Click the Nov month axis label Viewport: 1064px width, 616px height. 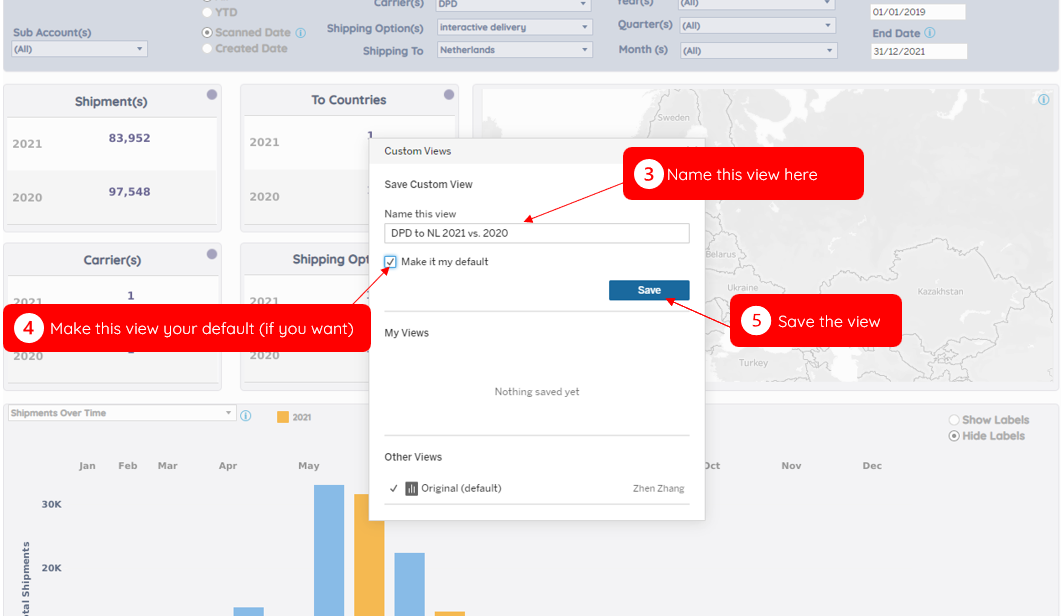(x=791, y=466)
